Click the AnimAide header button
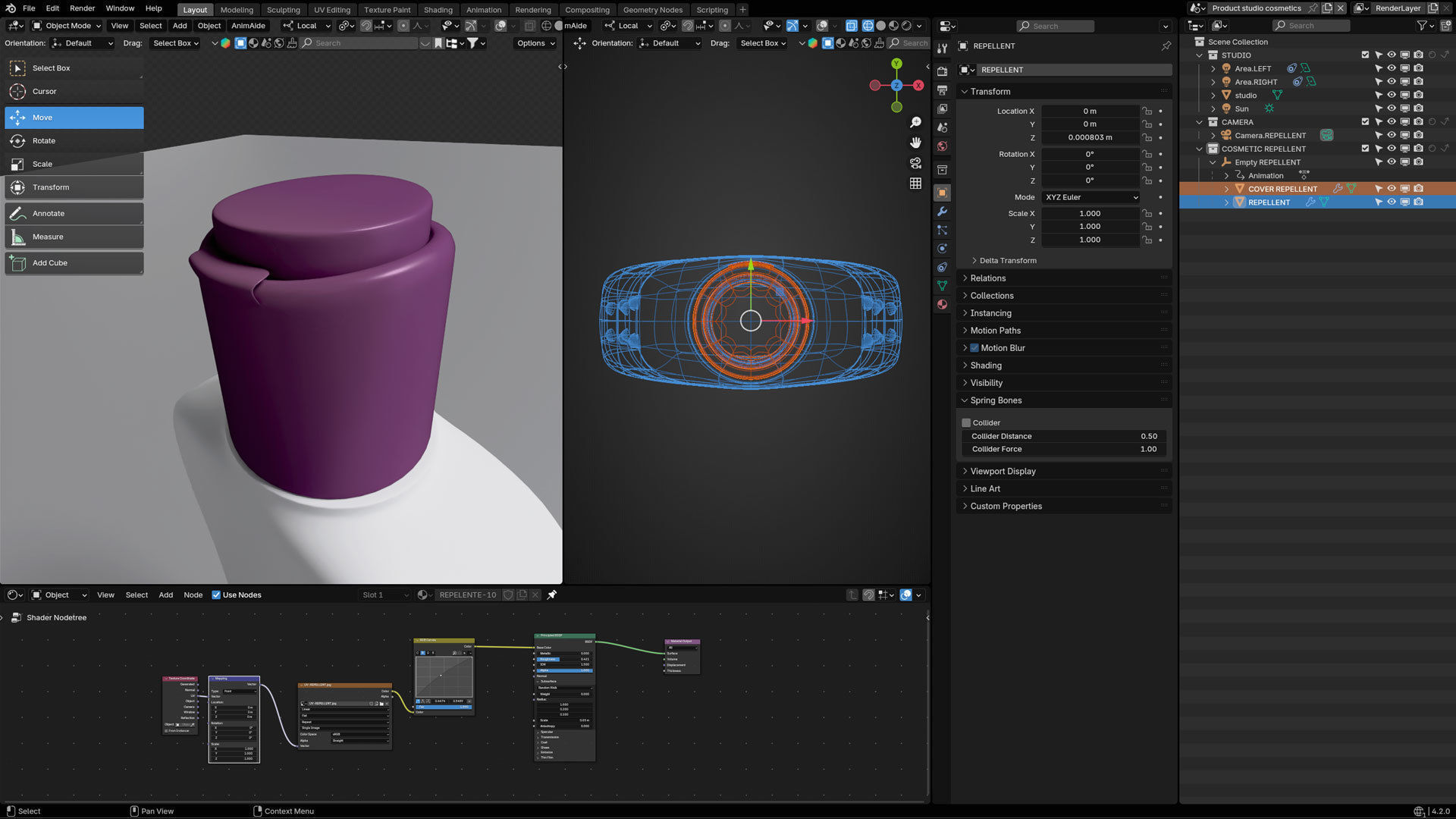The image size is (1456, 819). [248, 26]
